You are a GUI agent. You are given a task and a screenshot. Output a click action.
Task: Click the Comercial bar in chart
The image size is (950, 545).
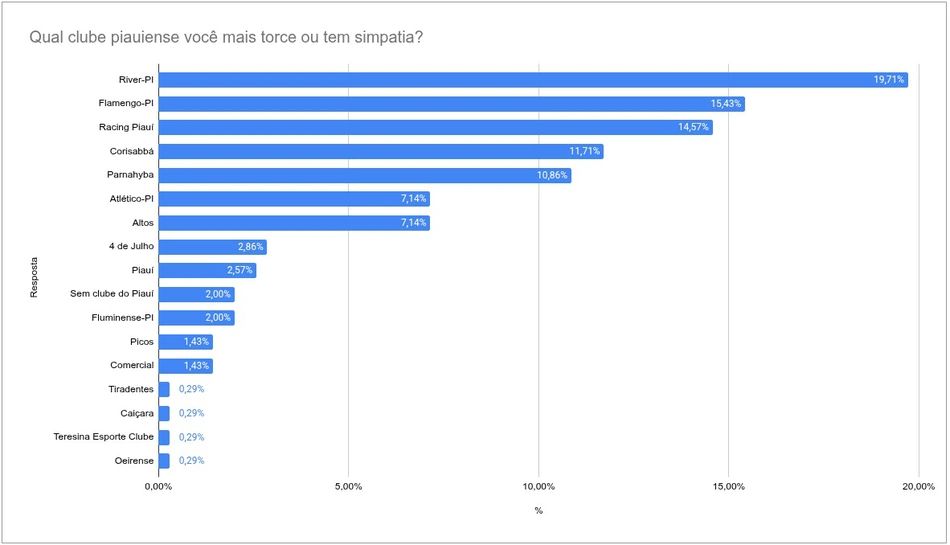(x=185, y=366)
